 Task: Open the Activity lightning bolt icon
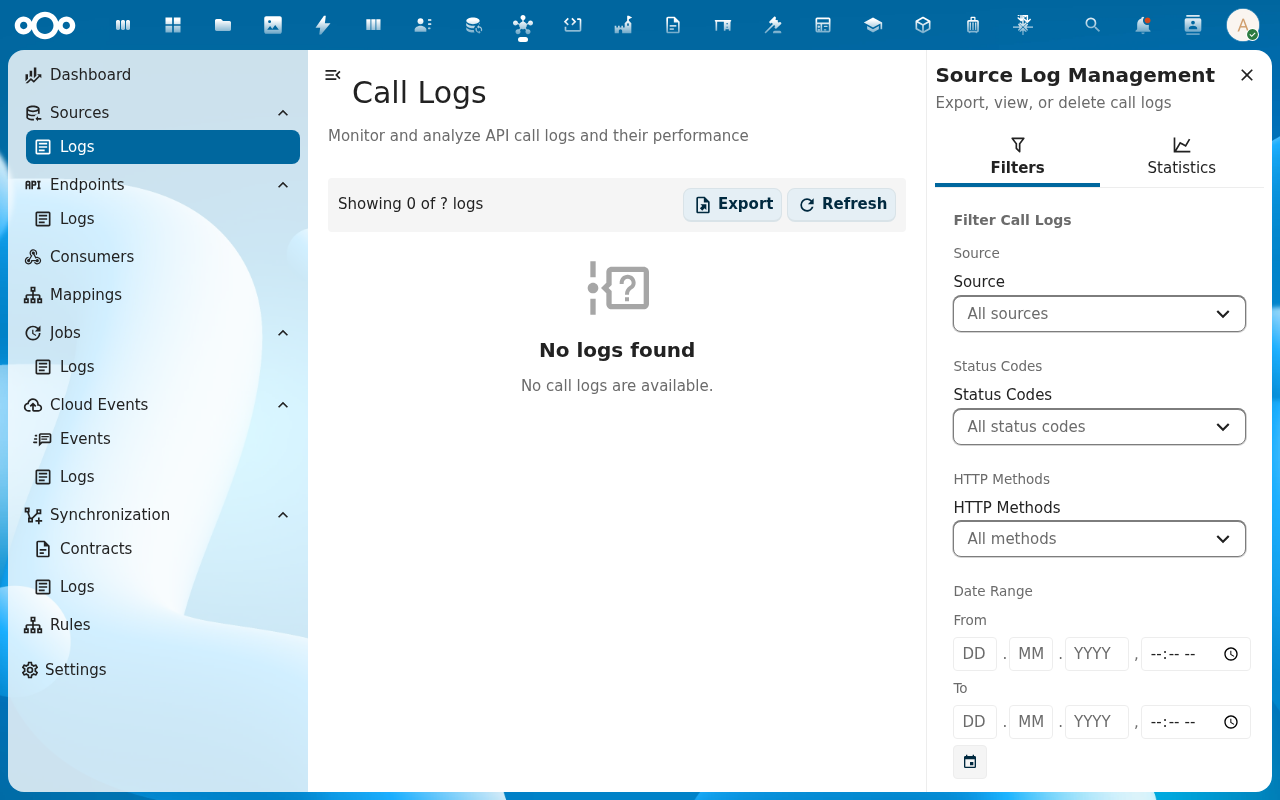[323, 25]
